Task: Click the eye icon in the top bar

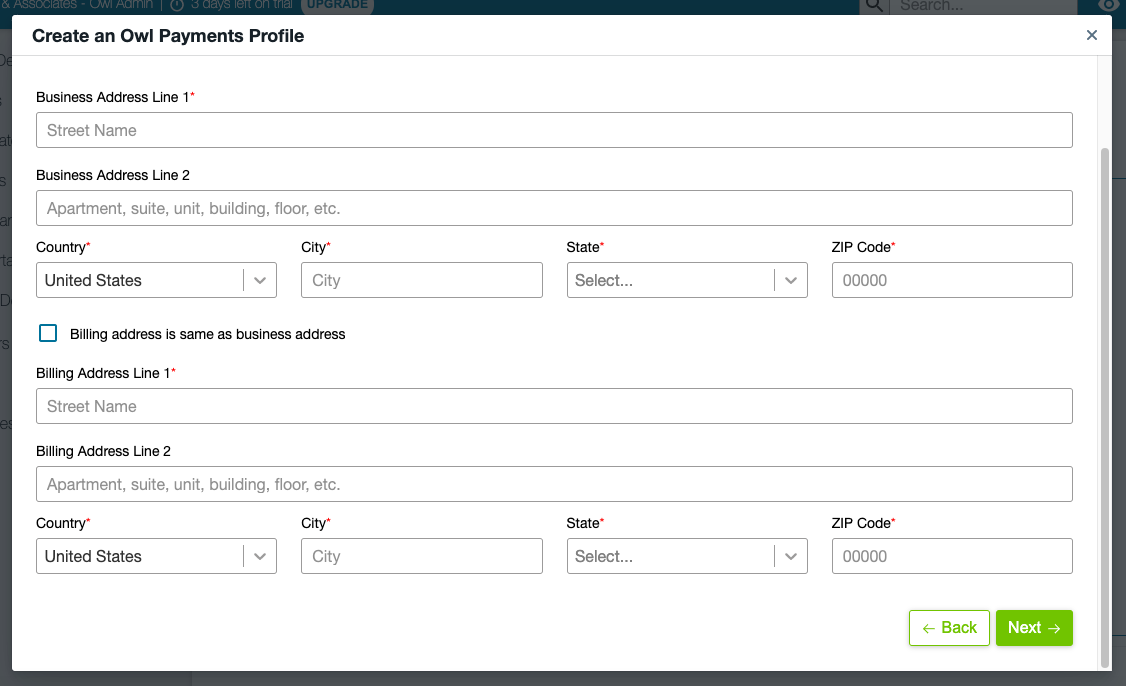Action: click(1109, 5)
